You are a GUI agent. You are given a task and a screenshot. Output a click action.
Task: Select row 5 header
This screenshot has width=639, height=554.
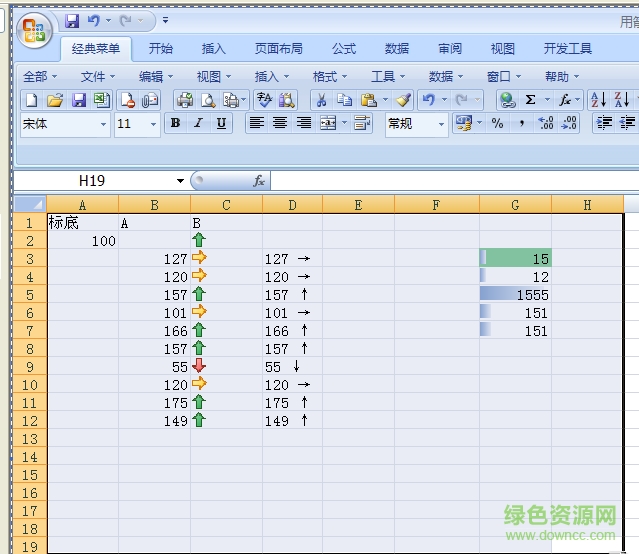(30, 295)
